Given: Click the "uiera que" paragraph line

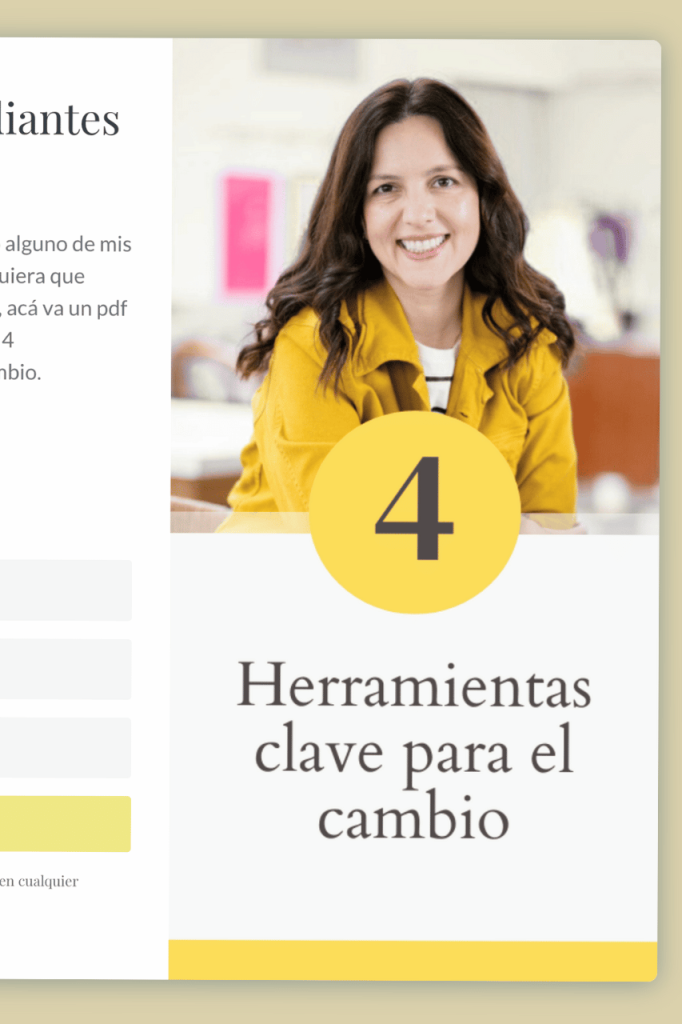Looking at the screenshot, I should coord(42,276).
